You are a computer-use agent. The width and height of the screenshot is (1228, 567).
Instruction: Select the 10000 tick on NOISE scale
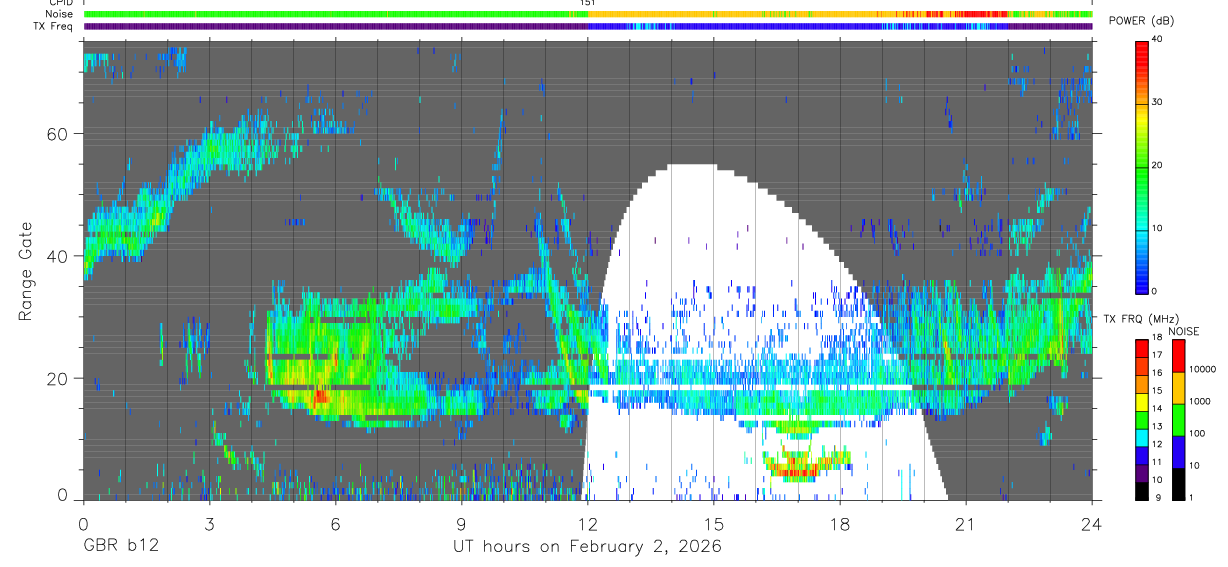pos(1203,370)
